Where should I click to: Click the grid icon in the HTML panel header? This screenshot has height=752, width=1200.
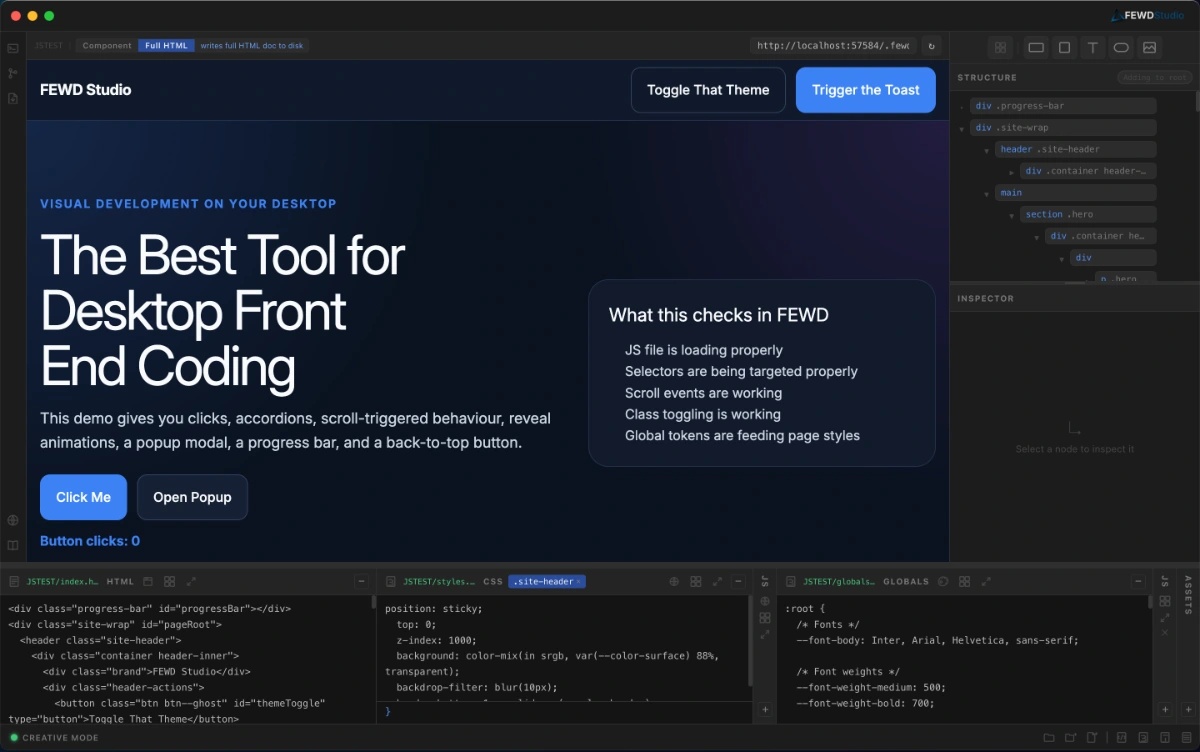[170, 581]
